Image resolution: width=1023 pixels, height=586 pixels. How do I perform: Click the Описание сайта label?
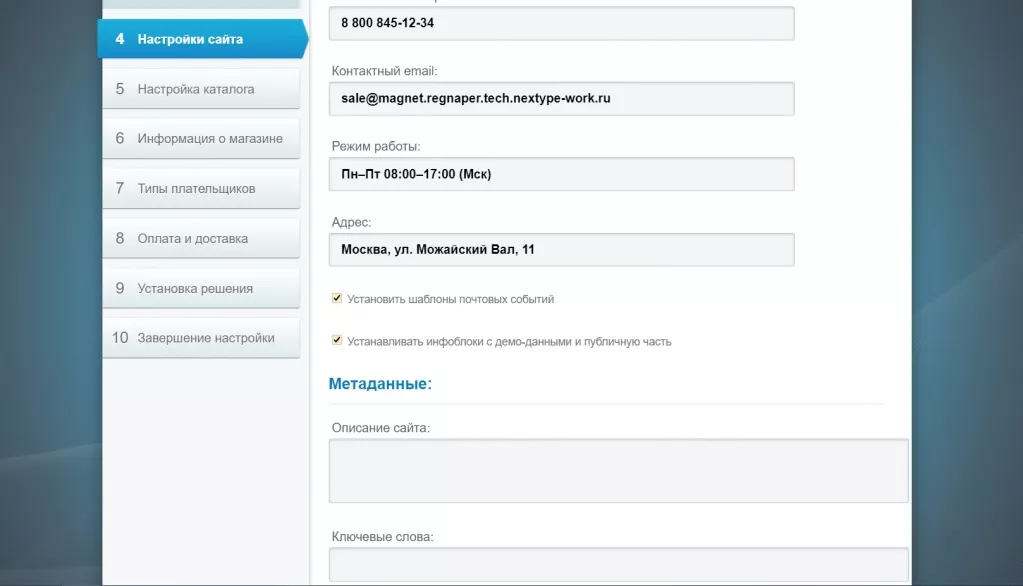click(x=380, y=427)
